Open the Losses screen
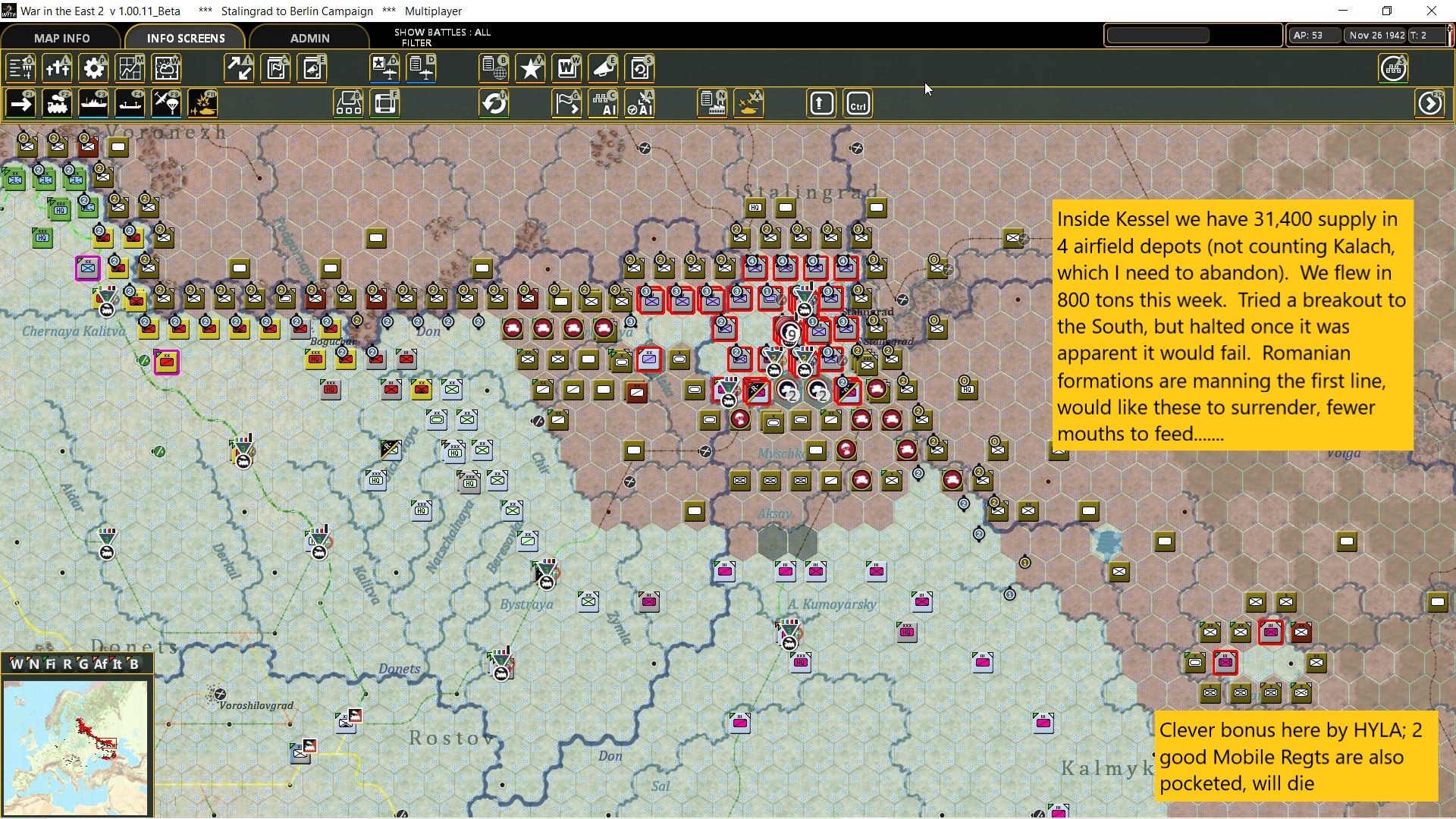The image size is (1456, 819). click(58, 68)
